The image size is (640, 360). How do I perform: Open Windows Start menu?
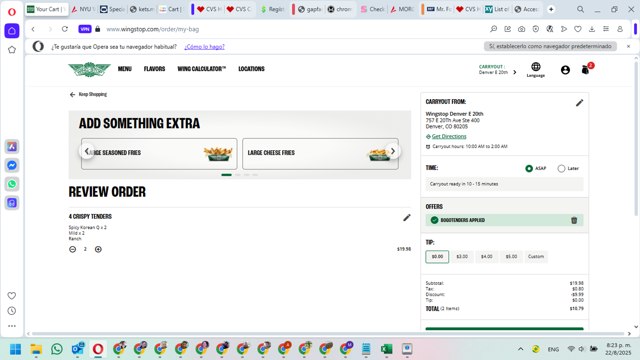[x=16, y=349]
